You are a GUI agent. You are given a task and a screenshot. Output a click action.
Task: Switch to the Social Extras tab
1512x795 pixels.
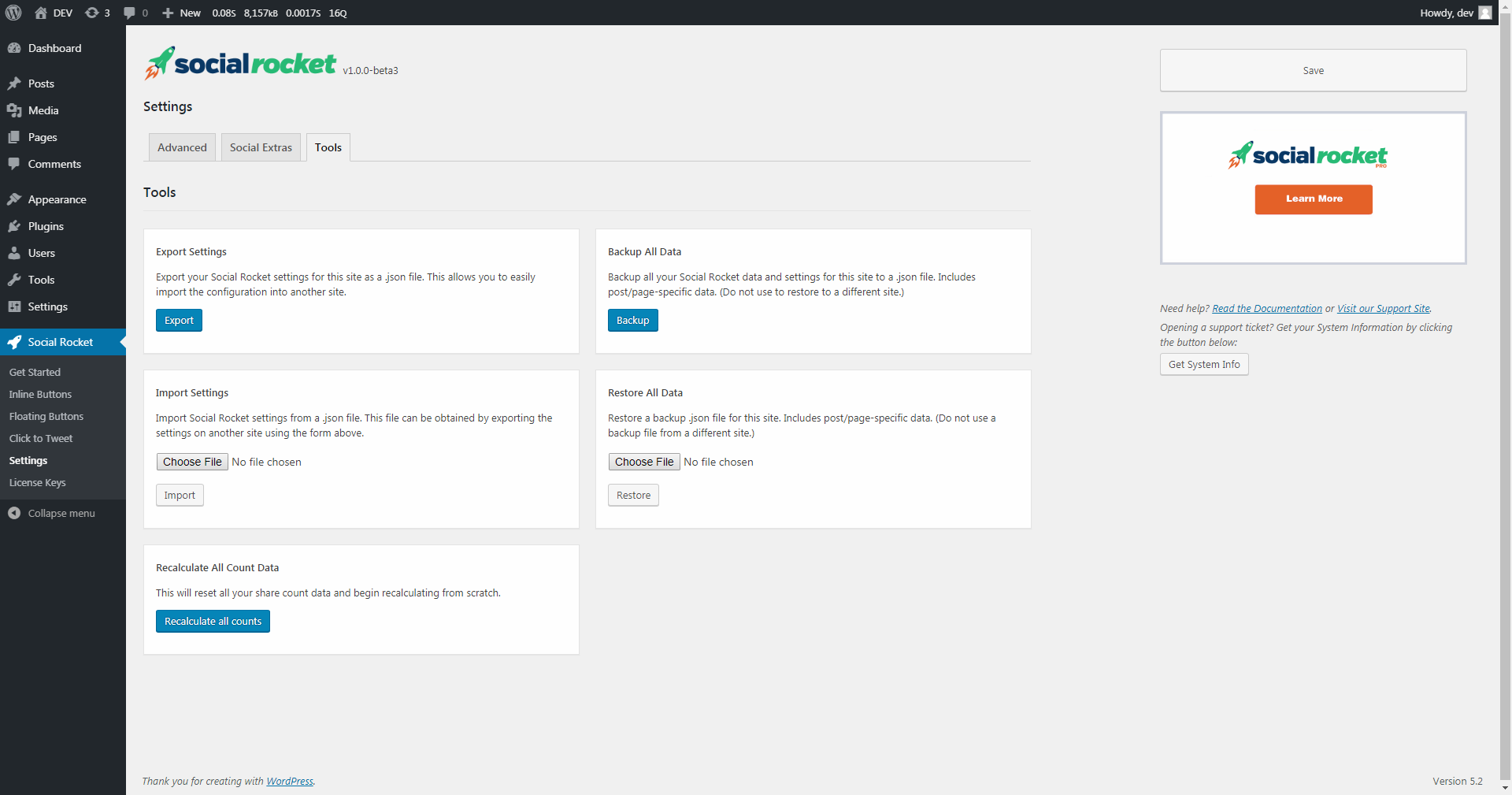(x=261, y=147)
